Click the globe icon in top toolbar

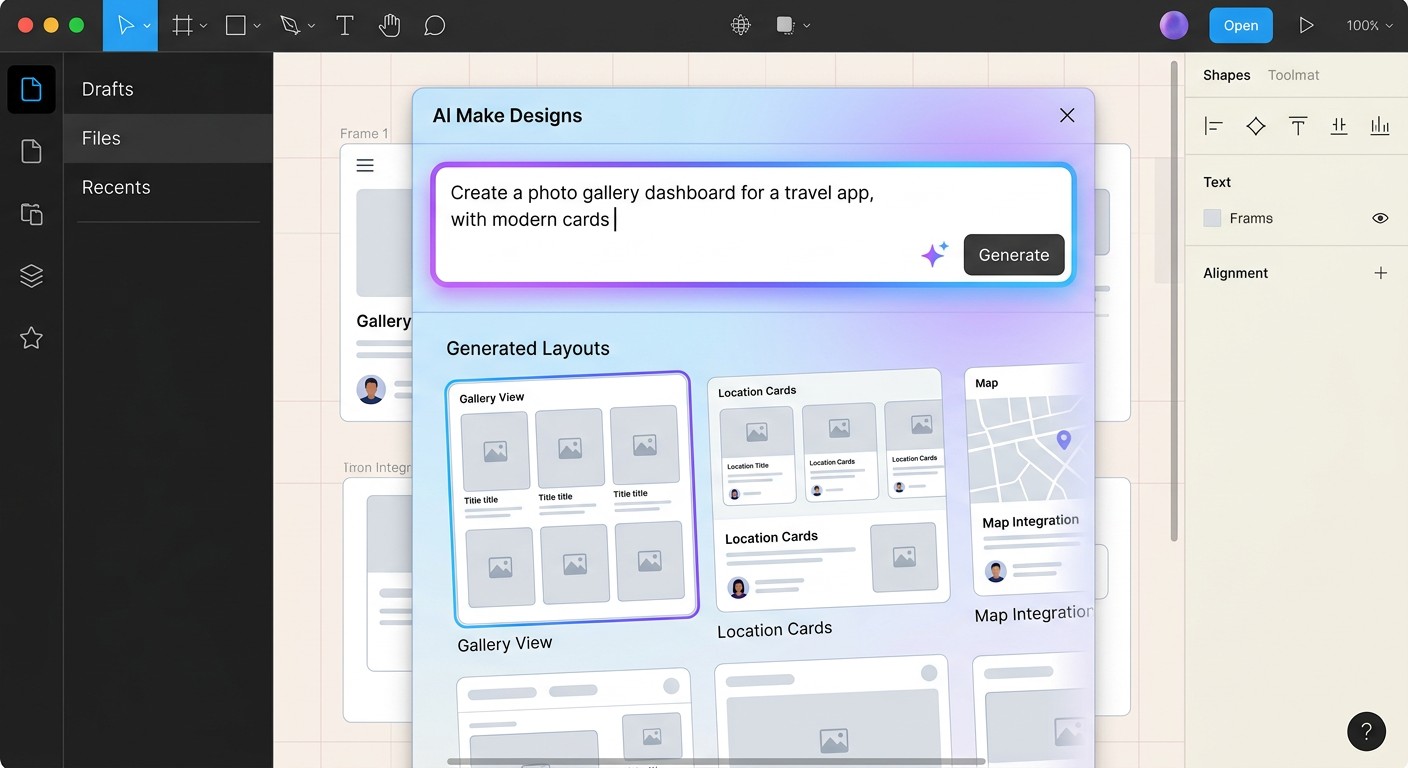point(741,25)
